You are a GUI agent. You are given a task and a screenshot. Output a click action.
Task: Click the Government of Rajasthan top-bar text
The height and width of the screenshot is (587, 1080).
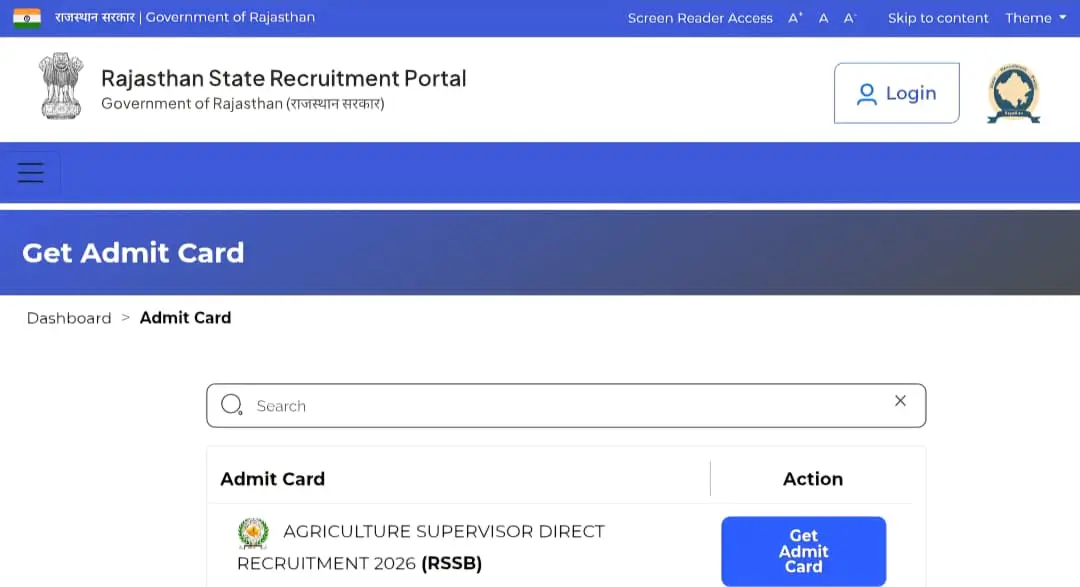coord(230,17)
